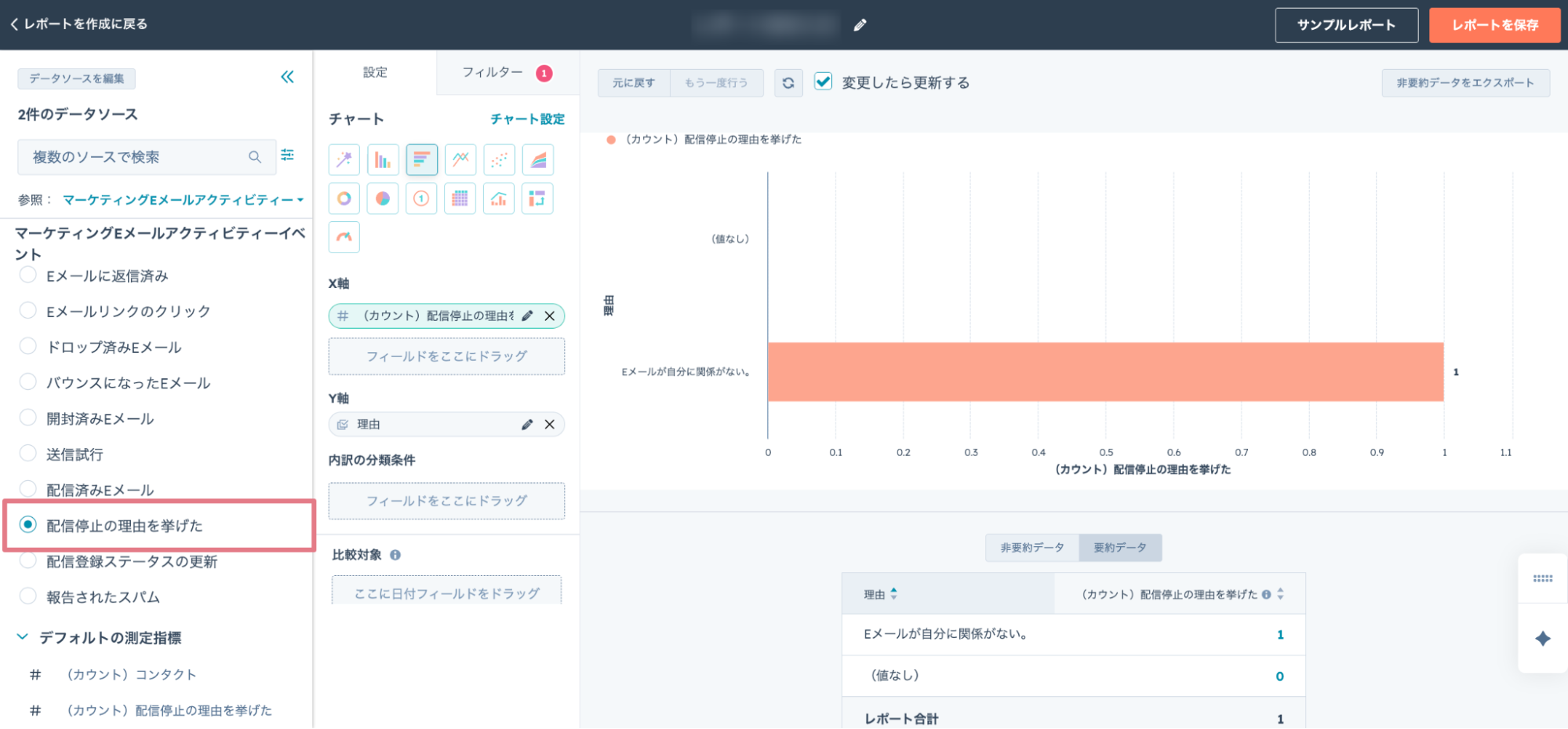Select バウンスになったEメール radio option
The width and height of the screenshot is (1568, 729).
[x=28, y=381]
